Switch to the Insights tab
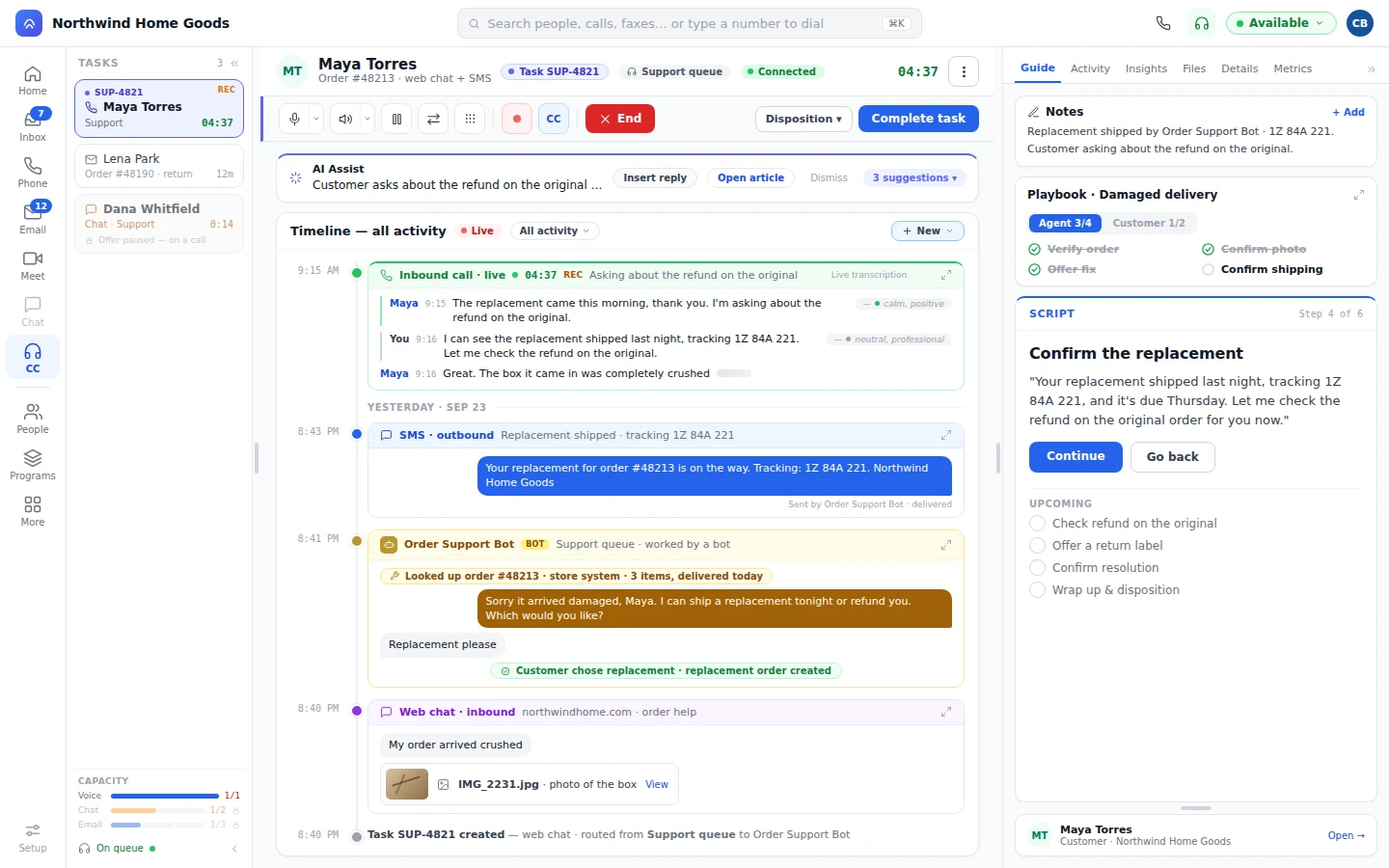The width and height of the screenshot is (1389, 868). [1146, 68]
